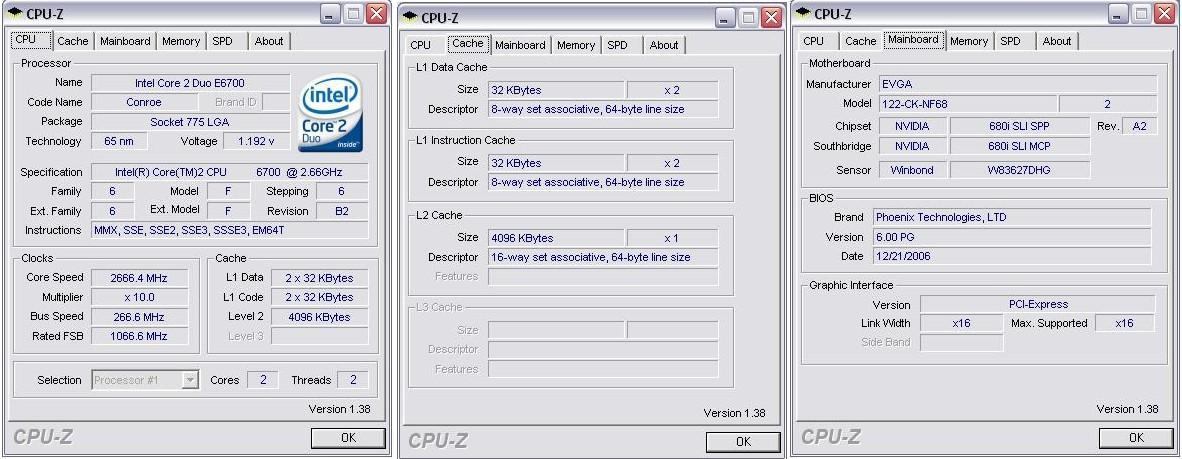Open Mainboard tab in the left window

pos(125,41)
